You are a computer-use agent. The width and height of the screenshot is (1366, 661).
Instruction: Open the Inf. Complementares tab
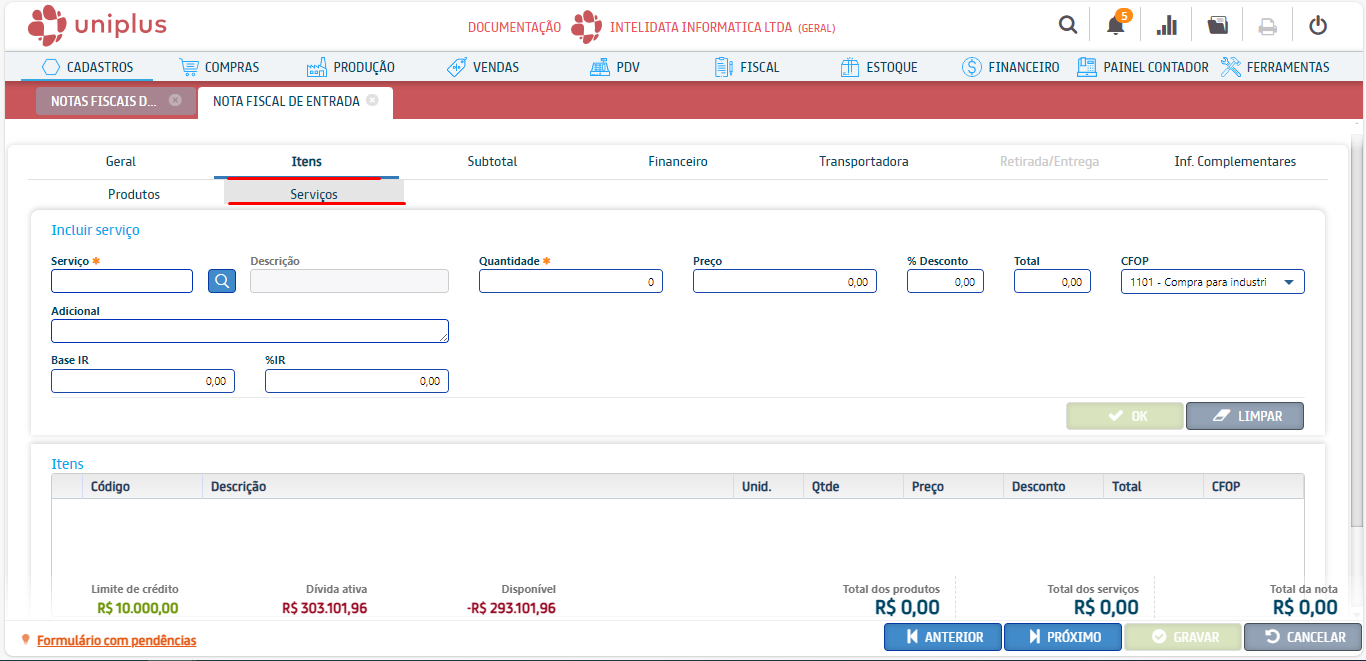coord(1235,161)
